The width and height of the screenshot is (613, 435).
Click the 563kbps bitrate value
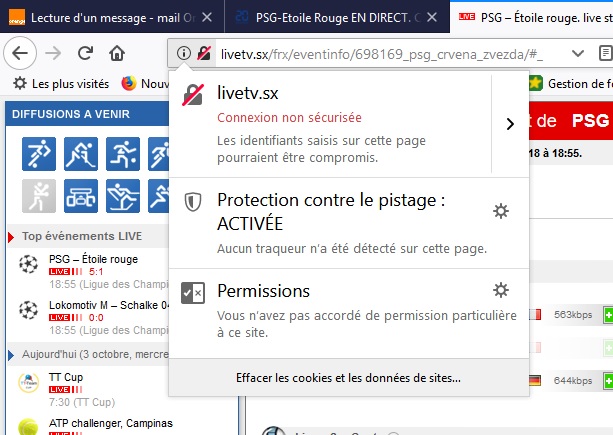573,315
